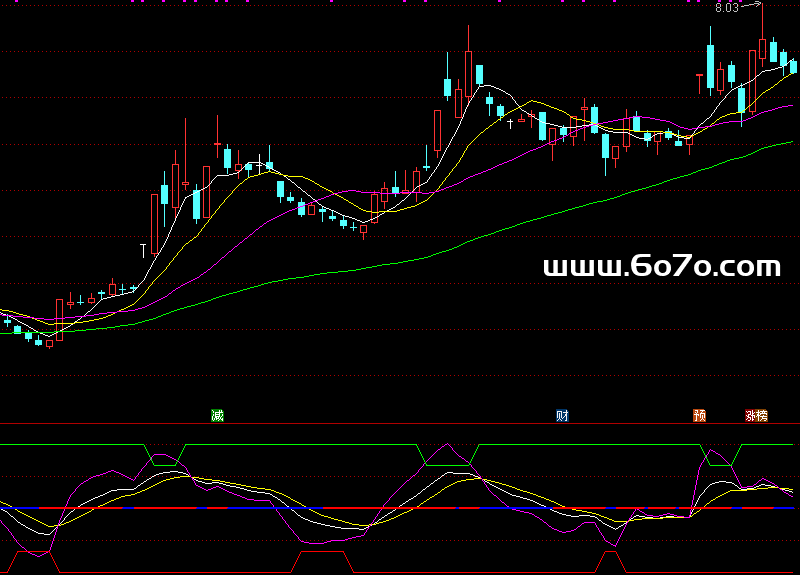
Task: Click the first red trough at indicator's bottom left
Action: [x=32, y=552]
